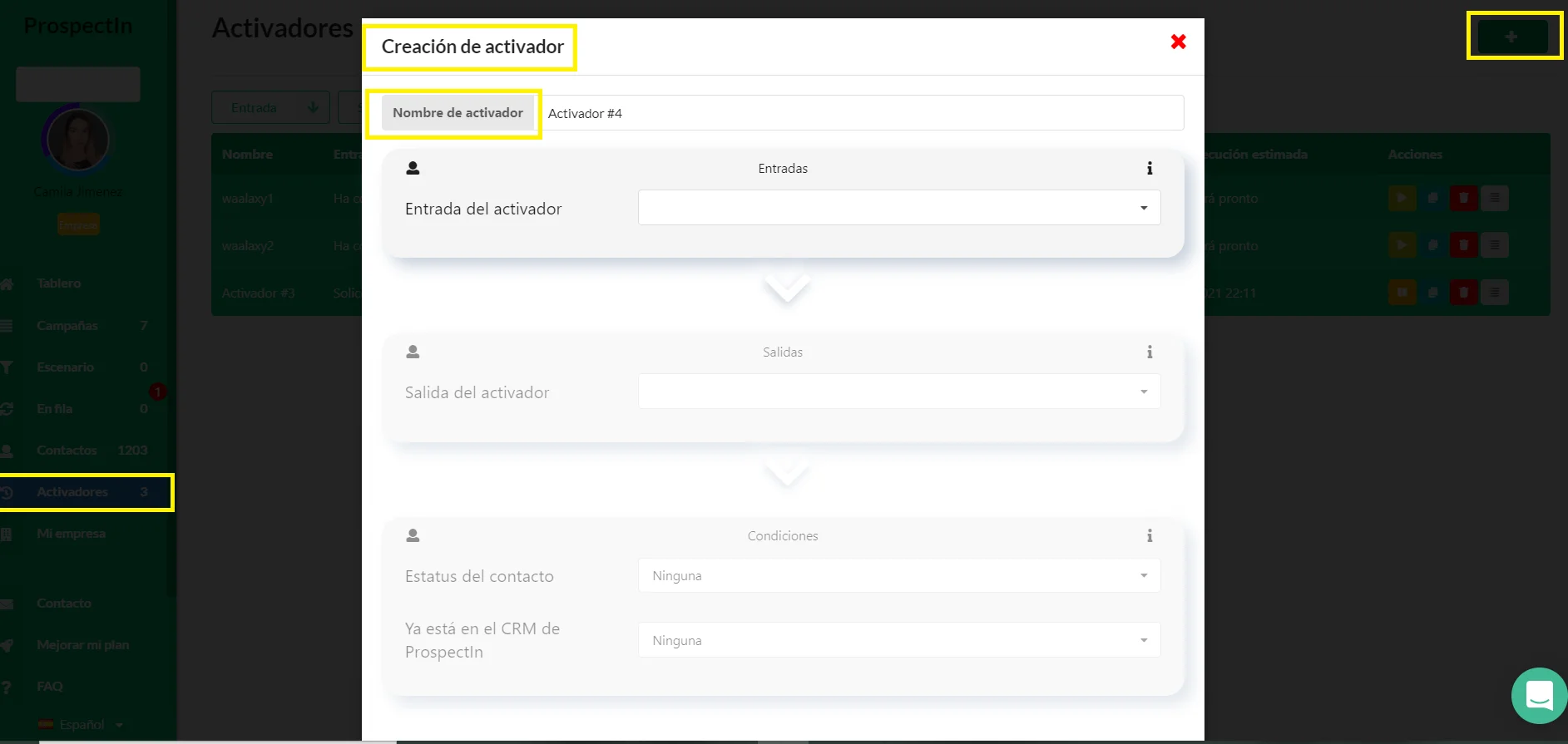Image resolution: width=1568 pixels, height=744 pixels.
Task: Duplicate the waalaxy1 activator
Action: coord(1432,198)
